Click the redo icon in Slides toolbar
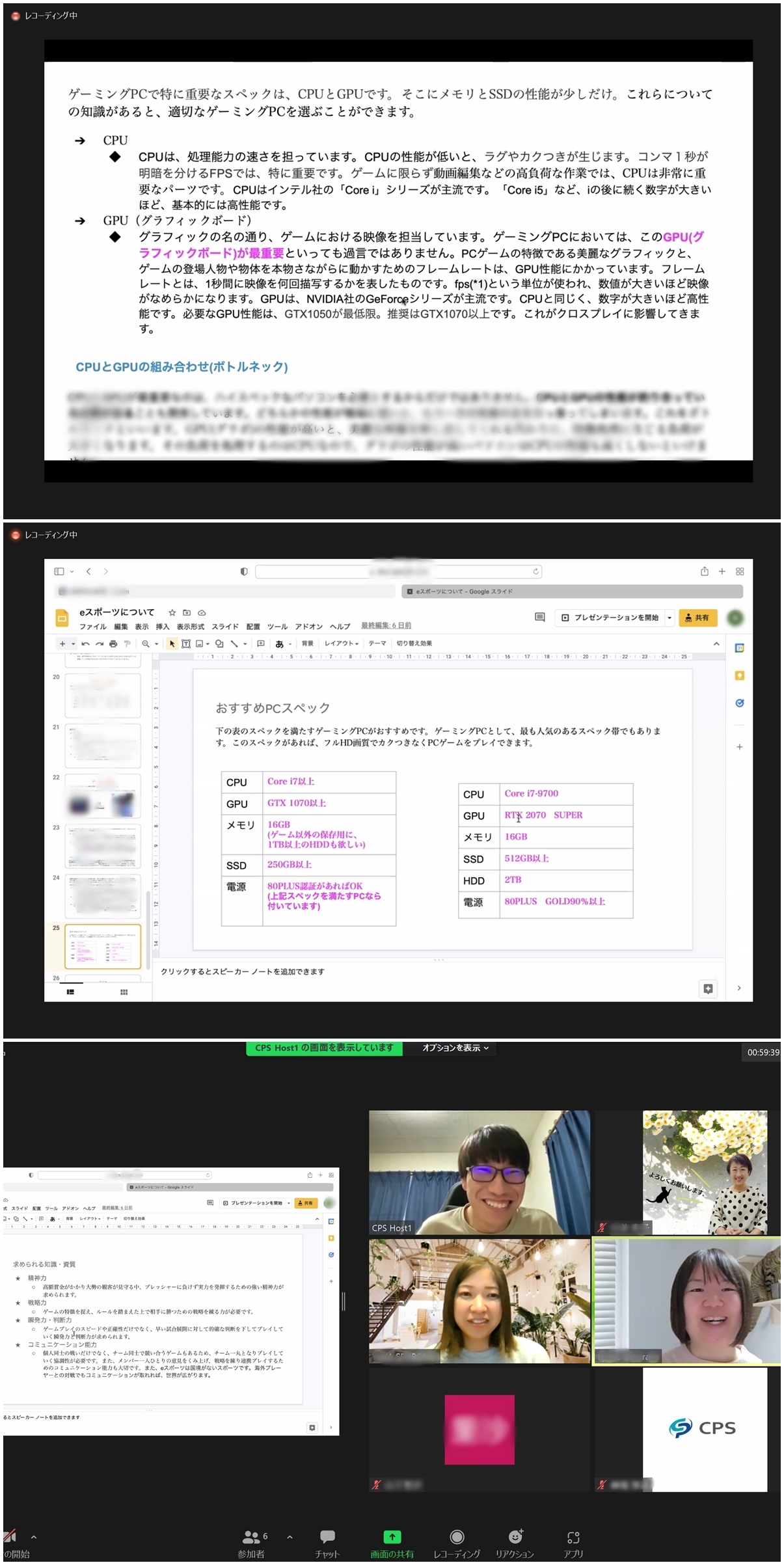784x1565 pixels. coord(99,644)
